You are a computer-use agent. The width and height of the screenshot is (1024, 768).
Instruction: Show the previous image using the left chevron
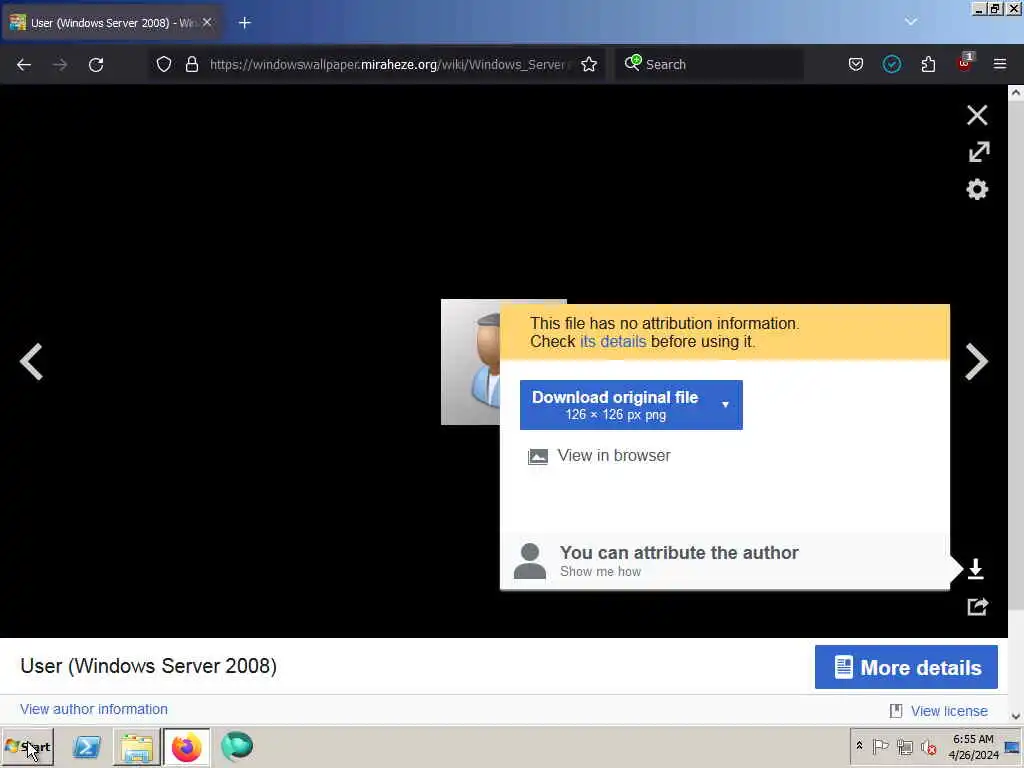click(x=31, y=361)
